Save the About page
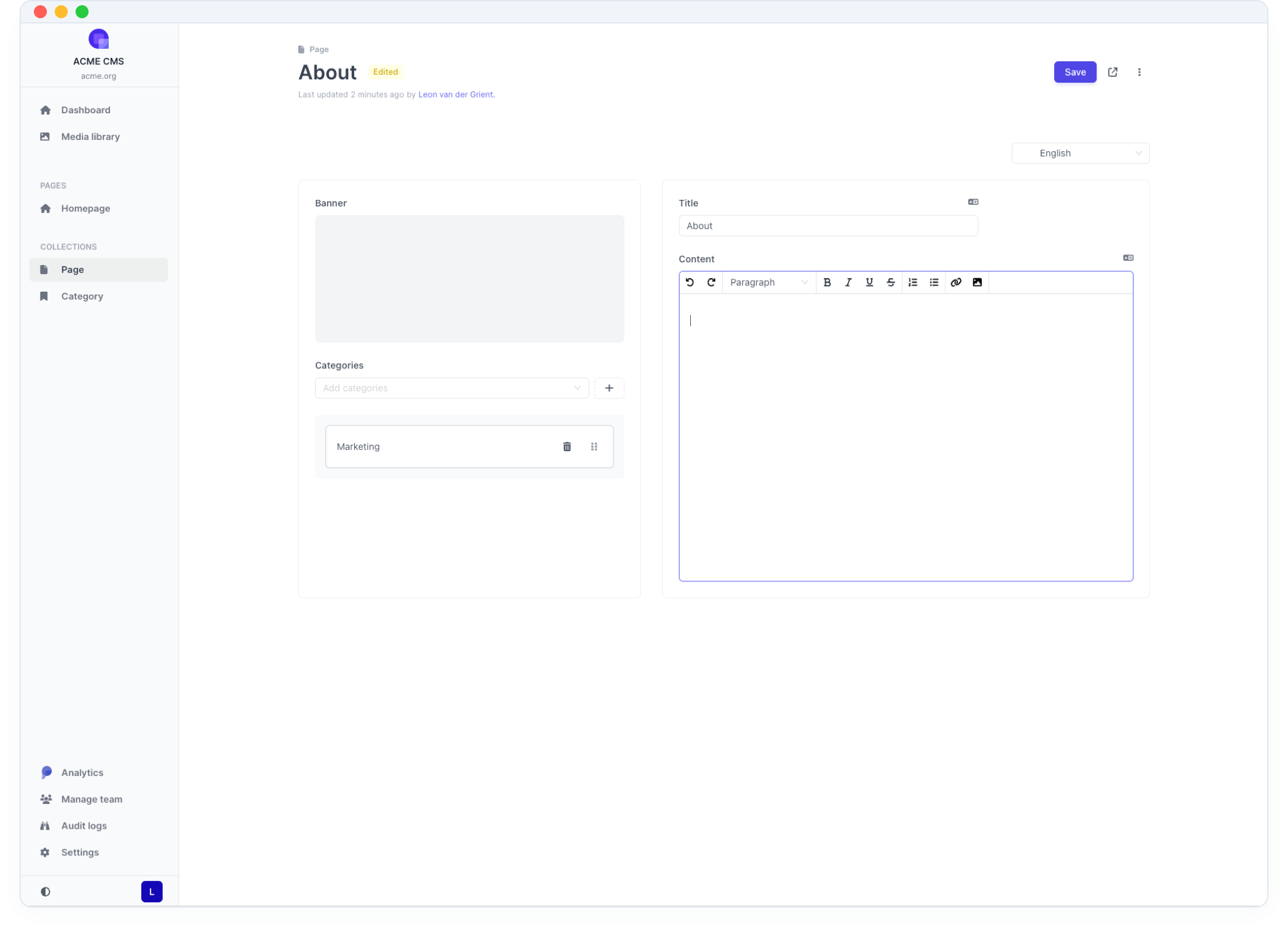This screenshot has height=931, width=1288. coord(1074,72)
